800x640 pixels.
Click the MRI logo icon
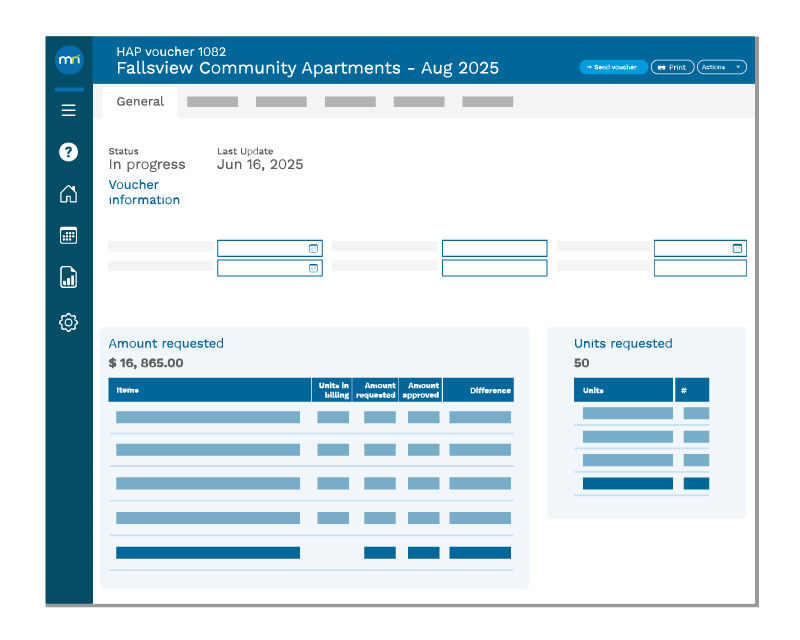coord(69,60)
